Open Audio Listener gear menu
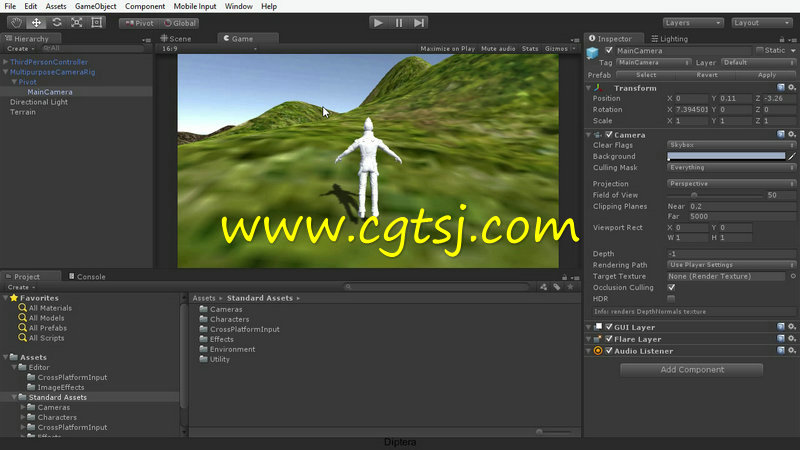800x450 pixels. pyautogui.click(x=792, y=351)
